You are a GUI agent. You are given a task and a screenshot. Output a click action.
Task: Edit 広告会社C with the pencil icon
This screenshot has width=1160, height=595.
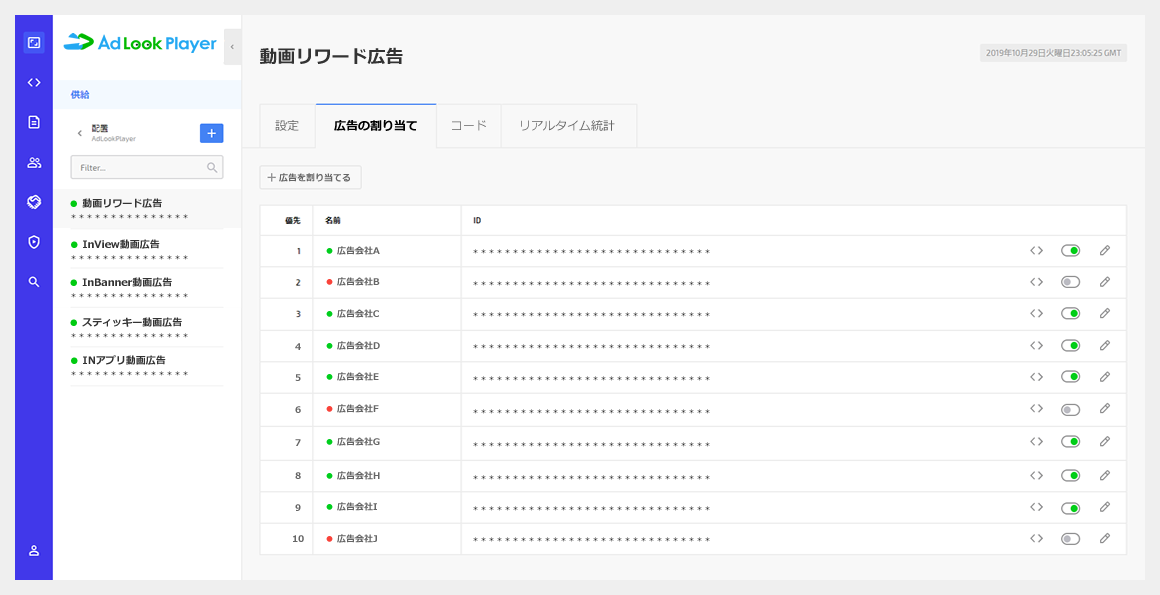[x=1104, y=313]
